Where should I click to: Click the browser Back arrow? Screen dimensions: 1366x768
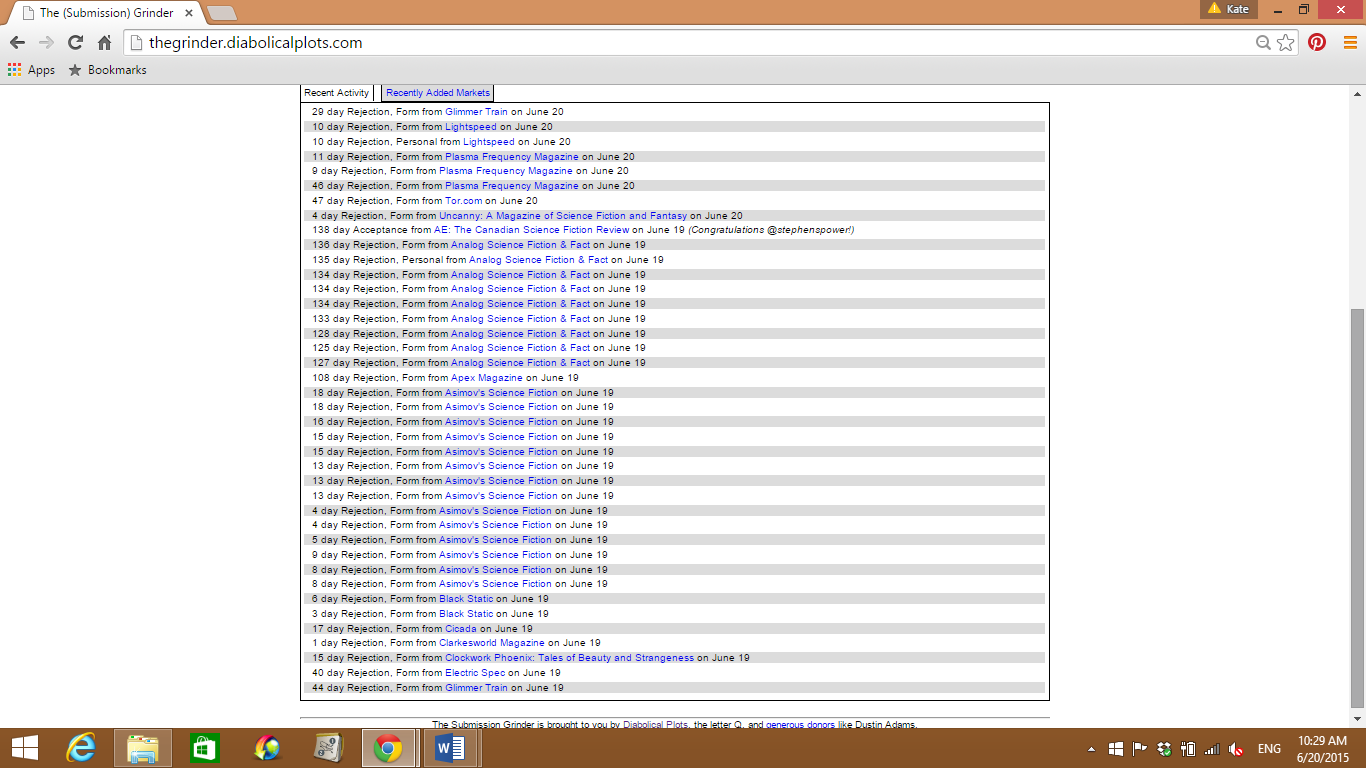17,43
